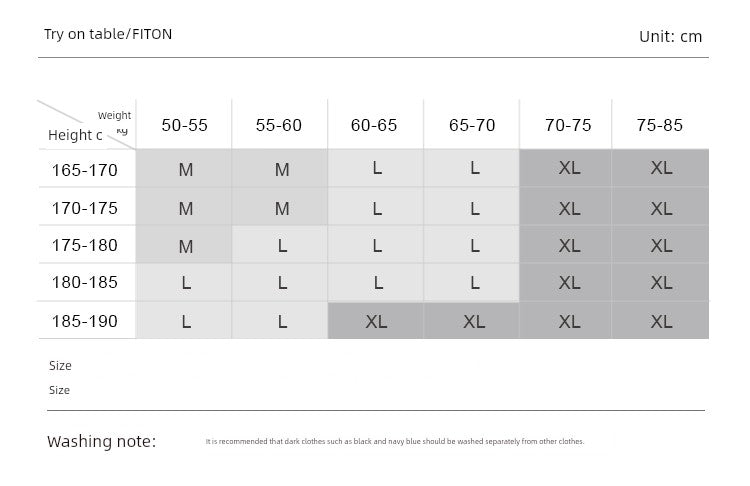Click L cell for 165-170 height, 65-70 weight
The width and height of the screenshot is (750, 486).
pos(474,169)
